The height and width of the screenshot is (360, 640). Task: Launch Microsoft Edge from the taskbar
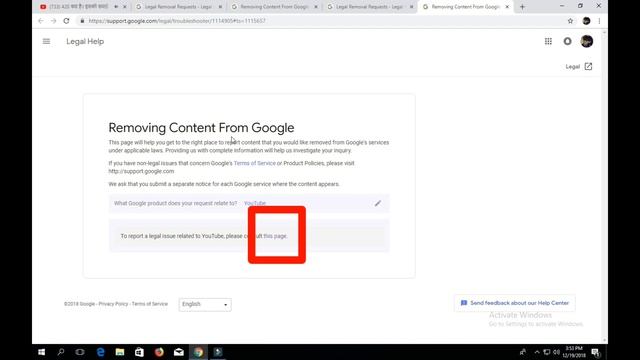coord(100,352)
